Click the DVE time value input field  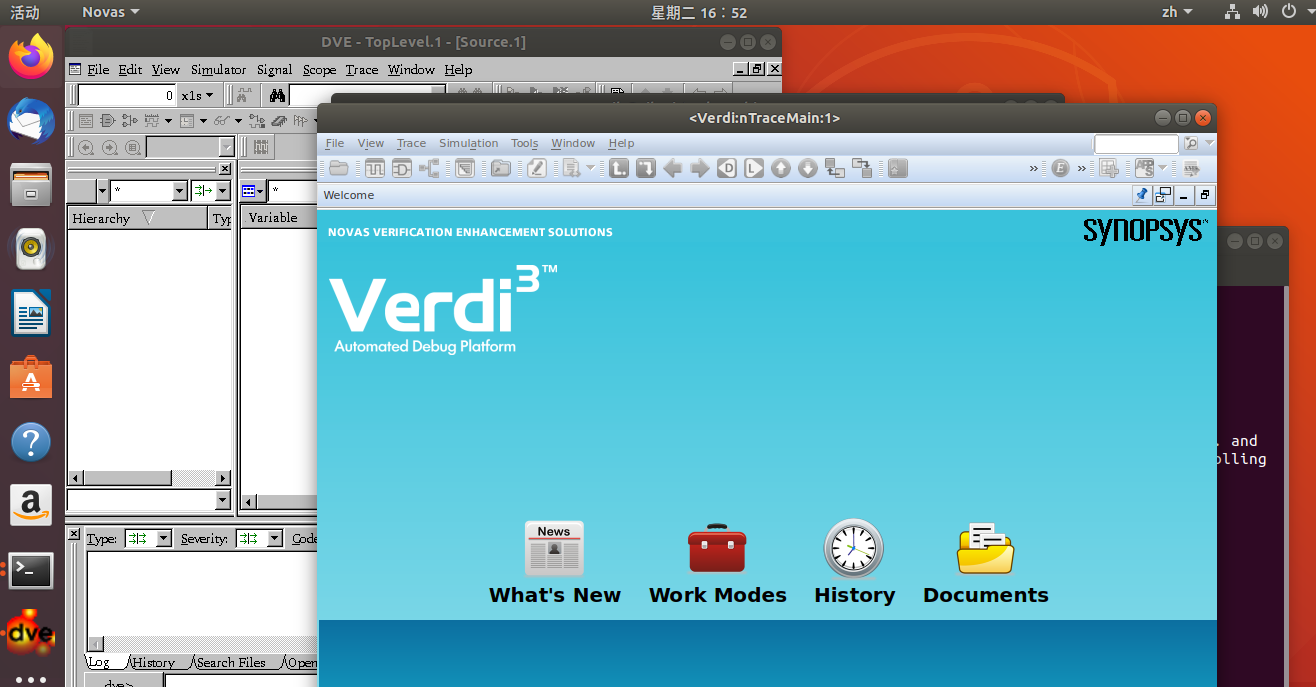coord(127,96)
